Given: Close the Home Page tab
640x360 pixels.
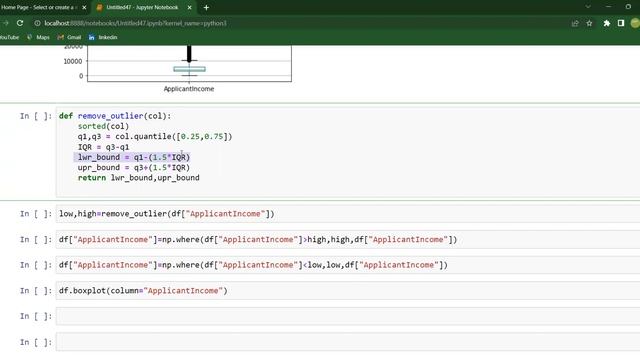Looking at the screenshot, I should click(84, 7).
